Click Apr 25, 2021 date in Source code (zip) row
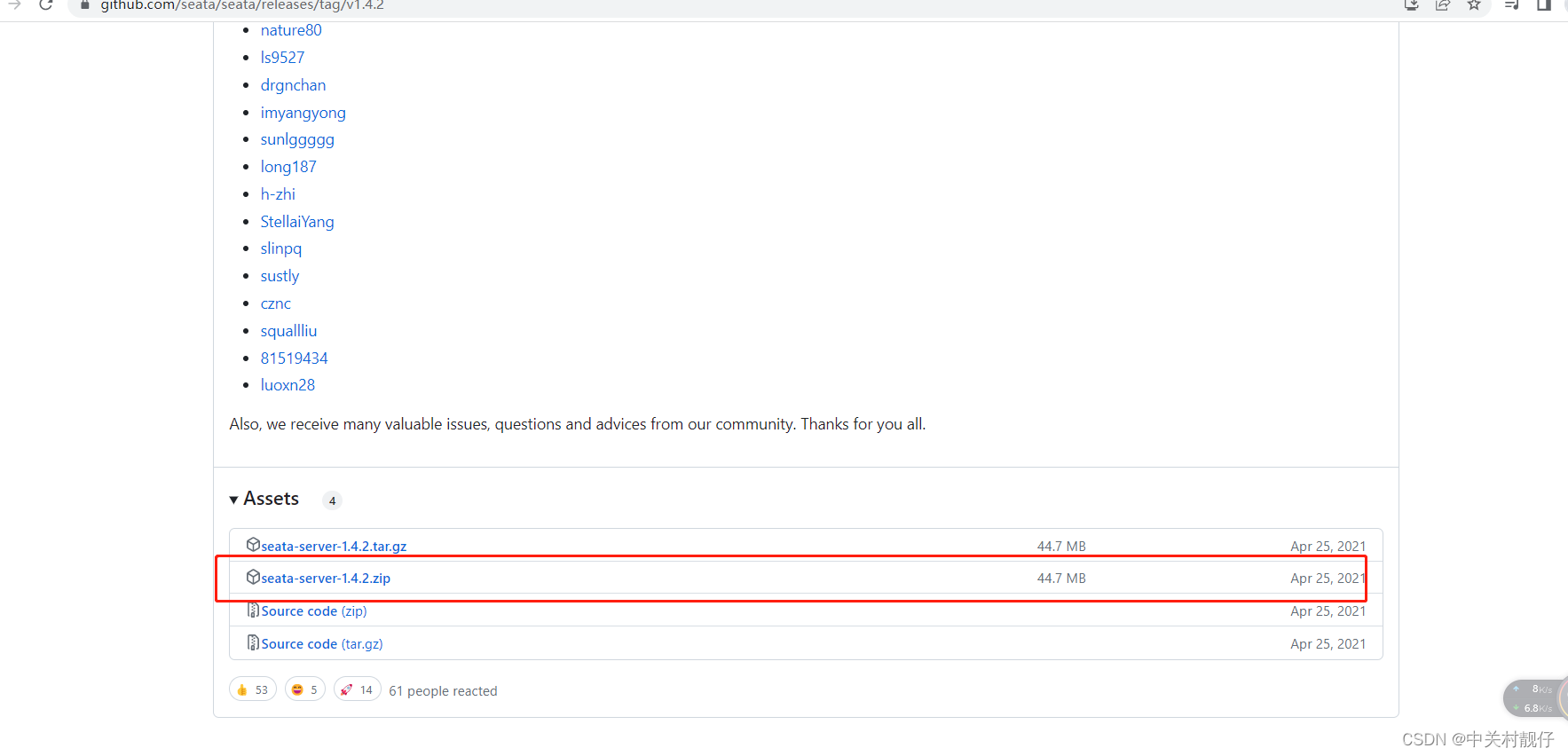Image resolution: width=1568 pixels, height=756 pixels. click(1328, 611)
